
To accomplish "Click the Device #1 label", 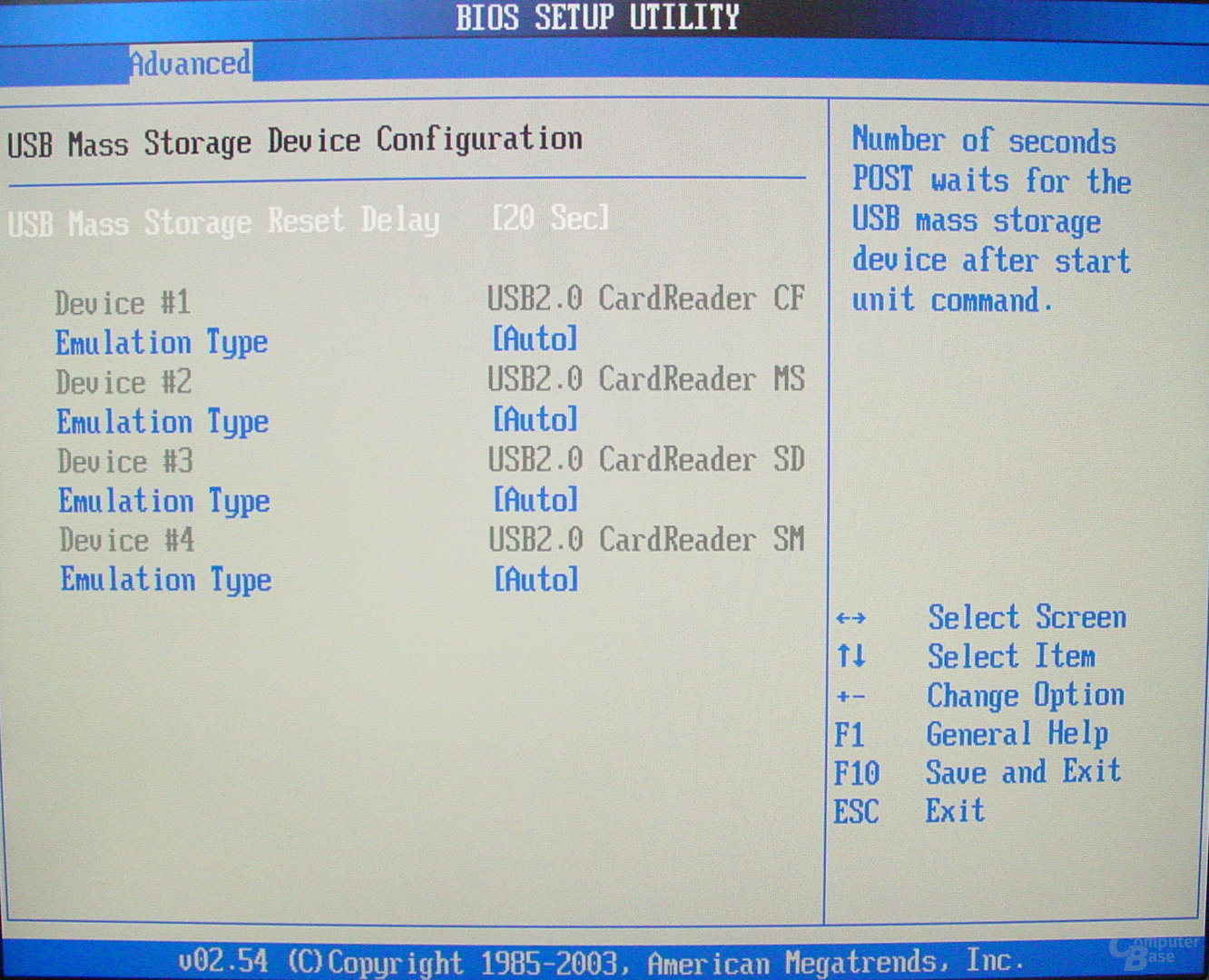I will click(x=123, y=302).
